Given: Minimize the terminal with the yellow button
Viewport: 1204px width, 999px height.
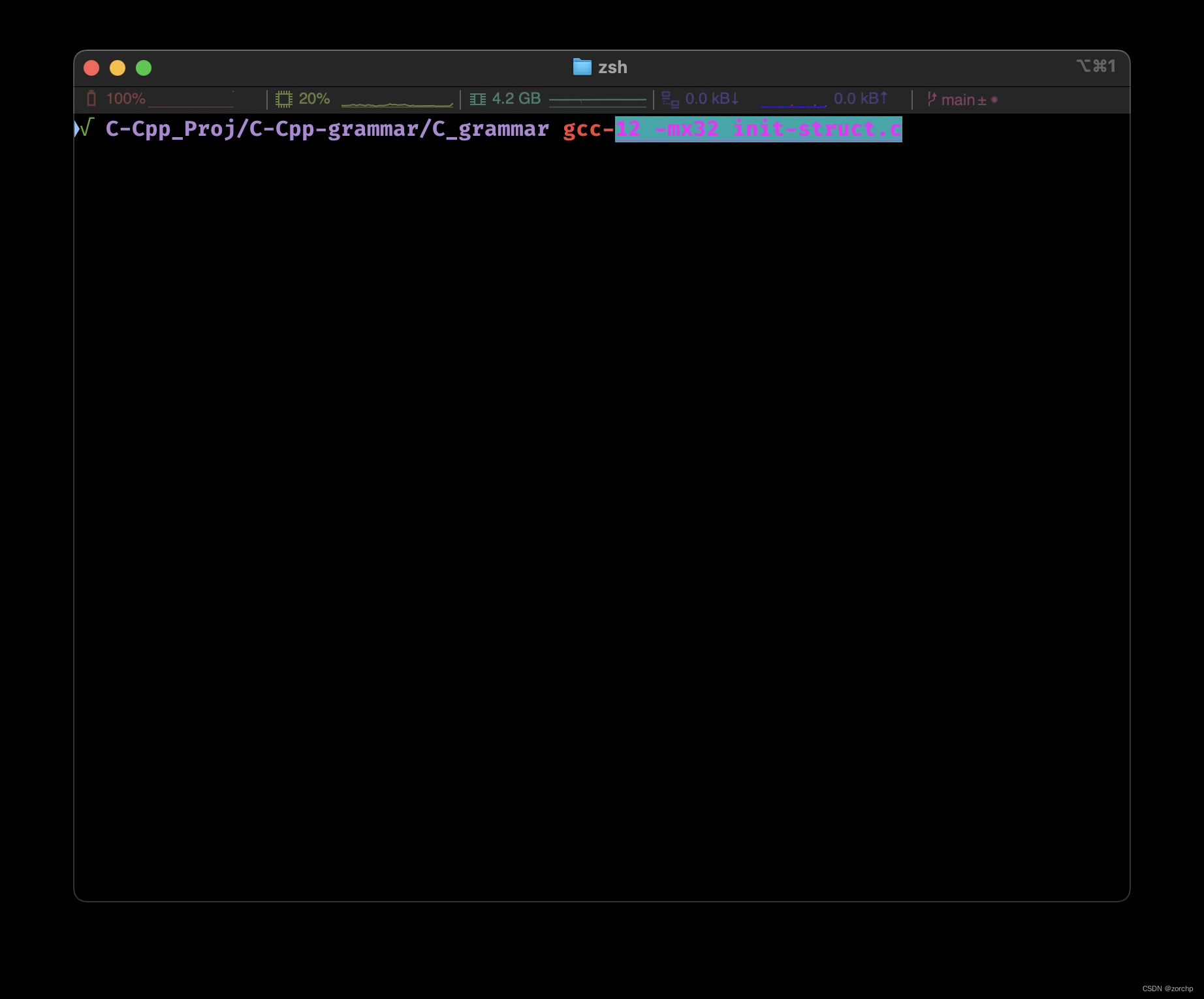Looking at the screenshot, I should pyautogui.click(x=118, y=68).
